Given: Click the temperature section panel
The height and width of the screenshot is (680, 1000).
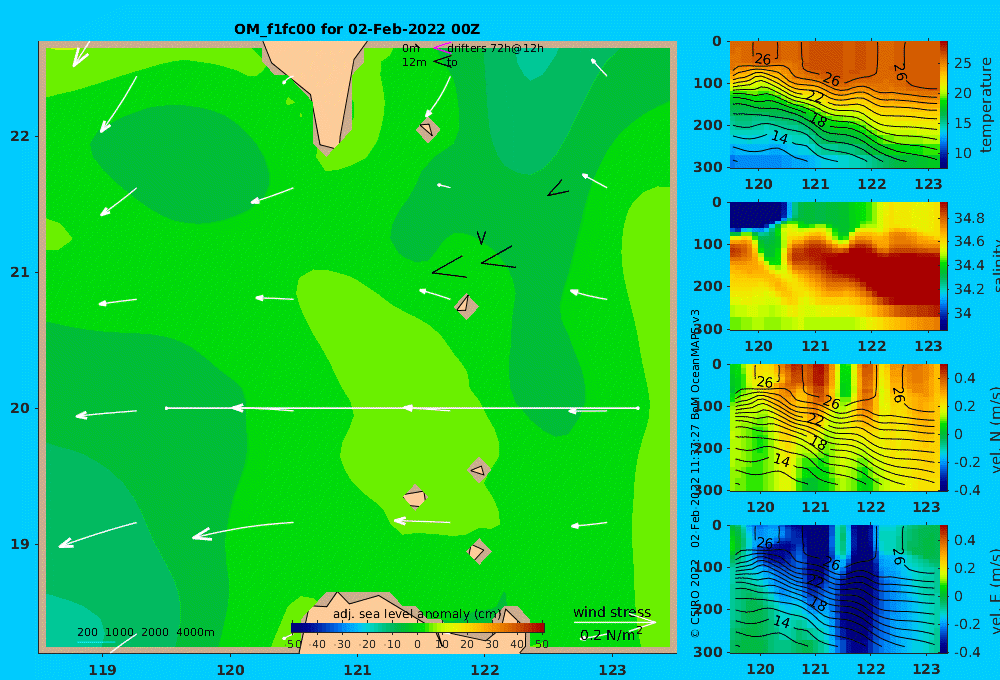Looking at the screenshot, I should click(834, 105).
